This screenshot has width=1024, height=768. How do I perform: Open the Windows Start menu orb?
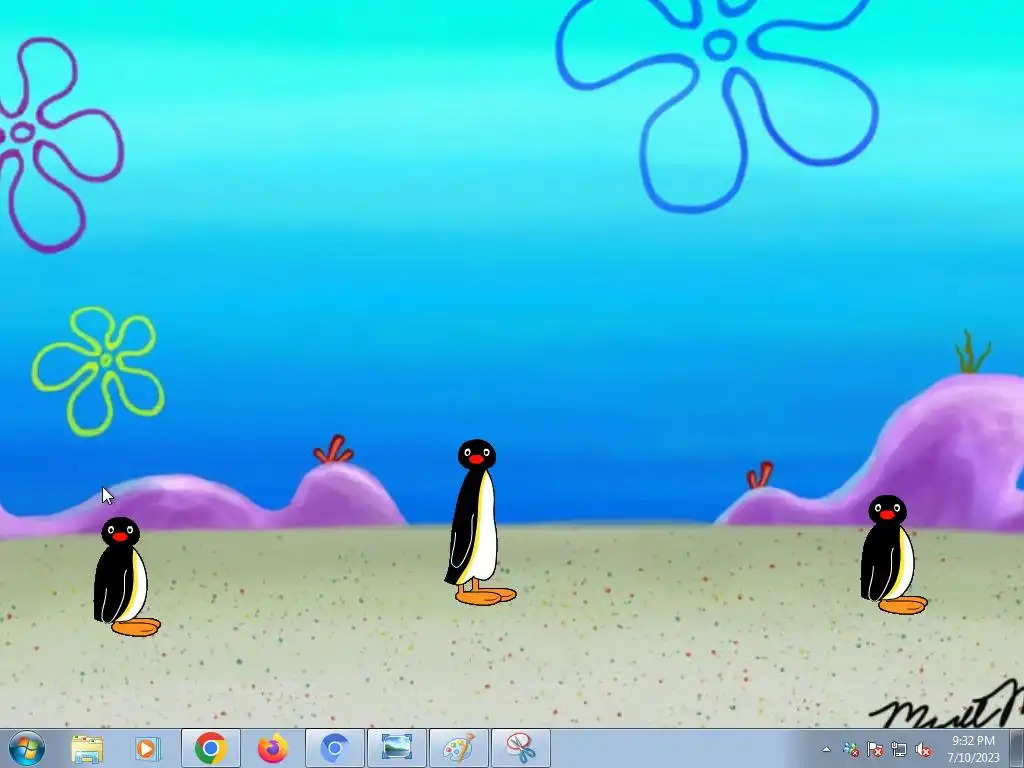(x=27, y=748)
